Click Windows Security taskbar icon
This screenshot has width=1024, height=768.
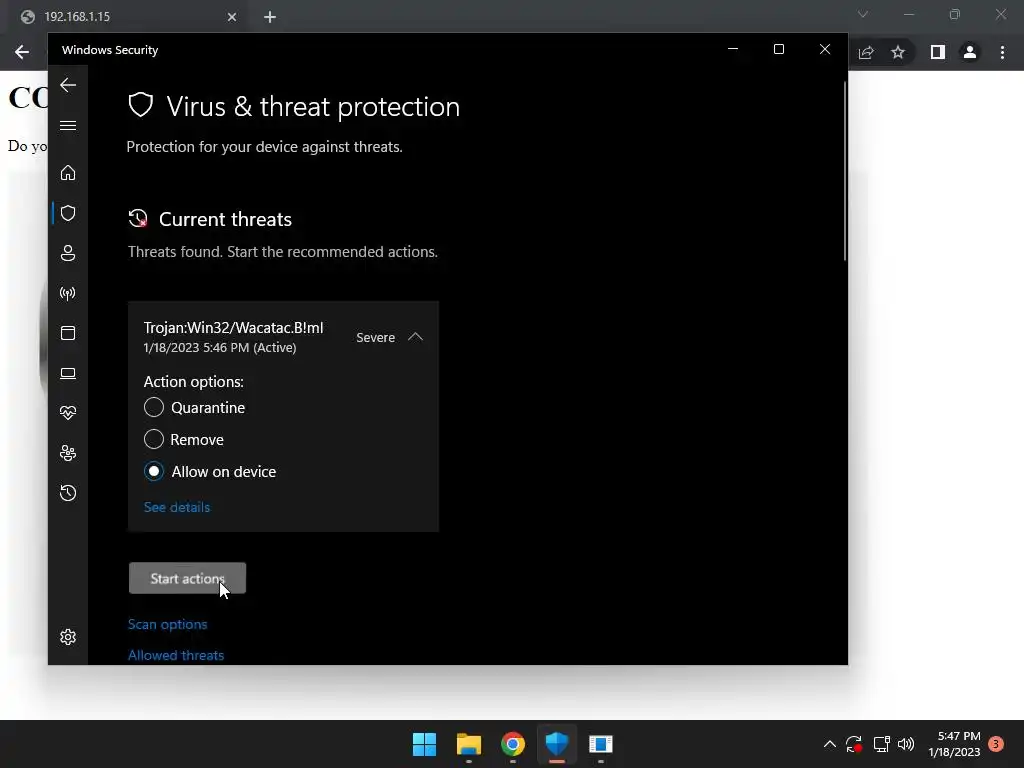coord(557,744)
